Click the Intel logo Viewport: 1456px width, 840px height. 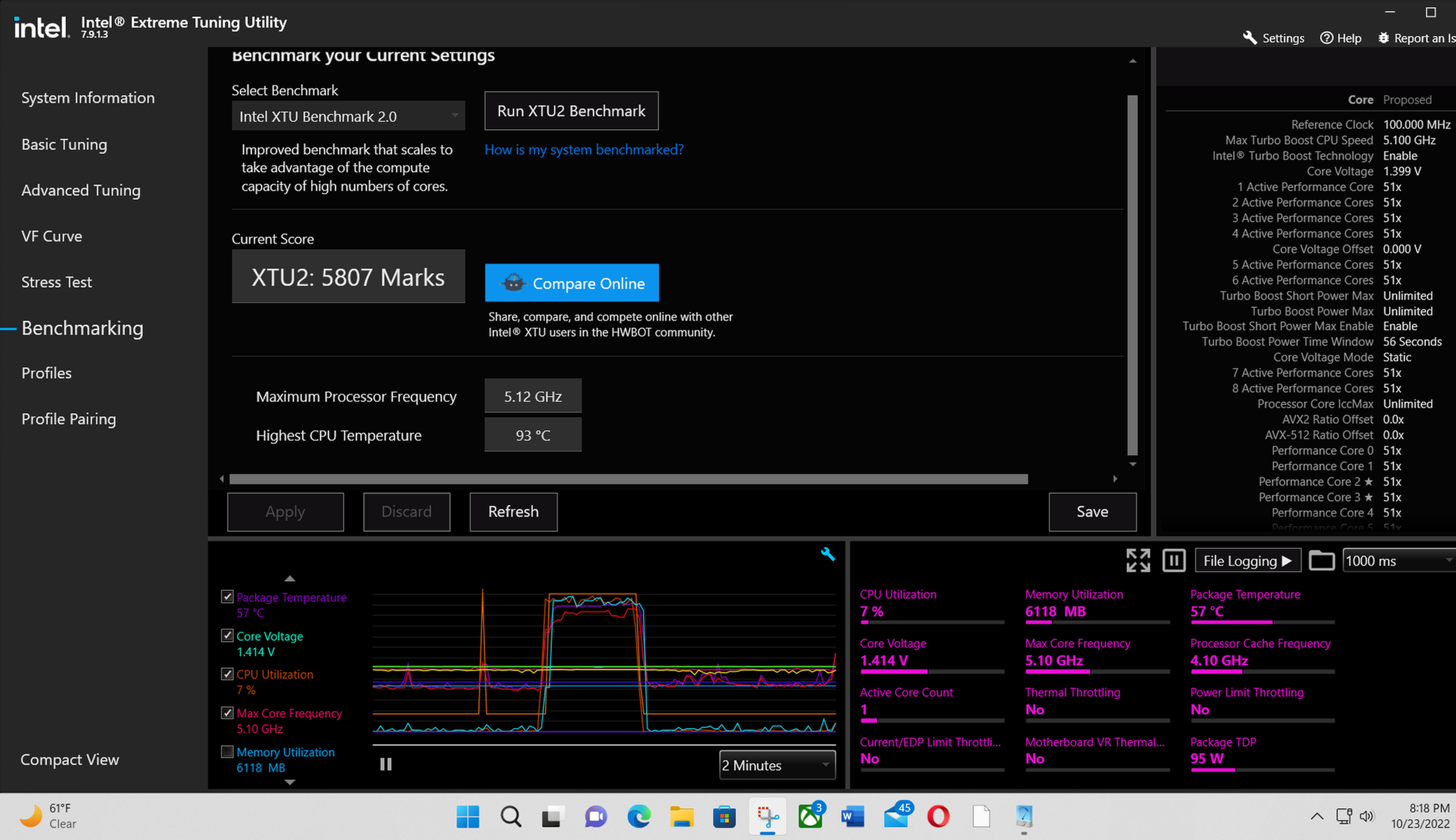41,28
